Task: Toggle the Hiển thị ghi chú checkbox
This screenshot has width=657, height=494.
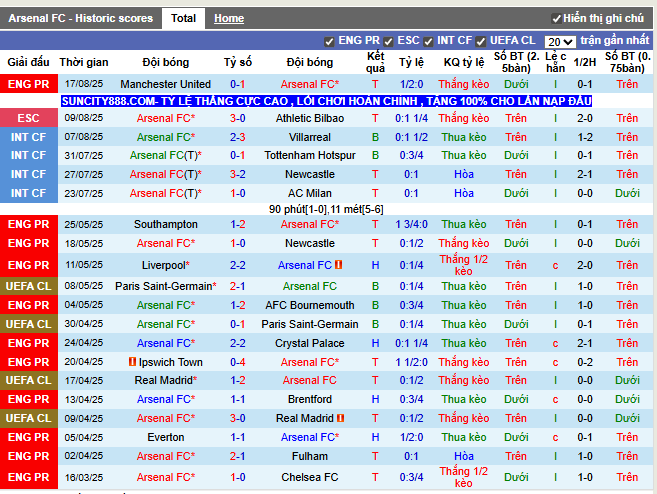Action: click(x=556, y=19)
